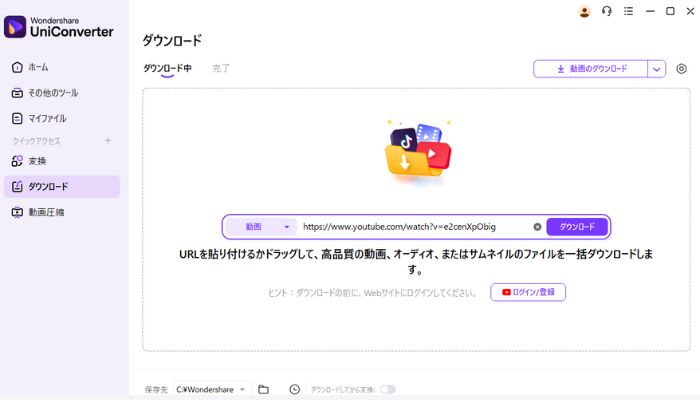700x400 pixels.
Task: Click the ログイン/登録 button
Action: tap(528, 292)
